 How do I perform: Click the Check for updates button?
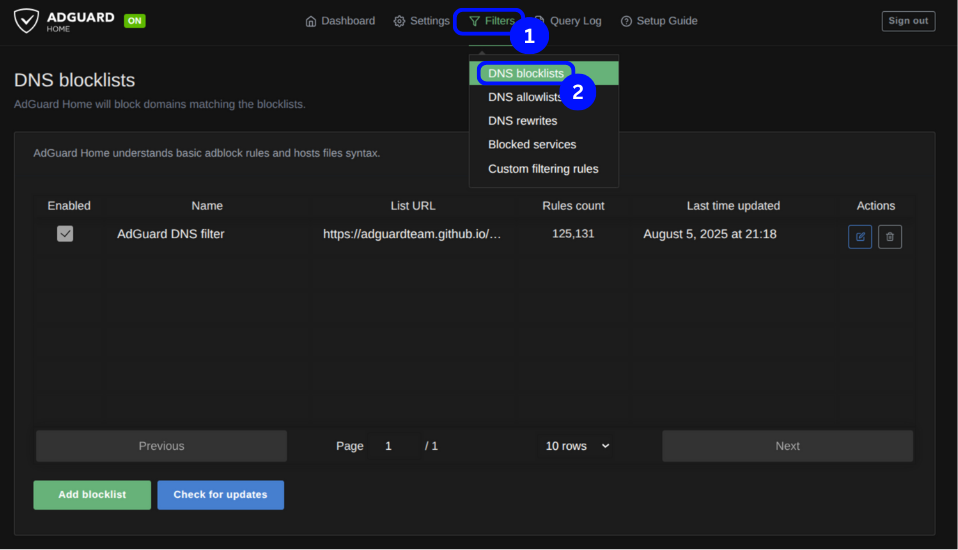[220, 495]
